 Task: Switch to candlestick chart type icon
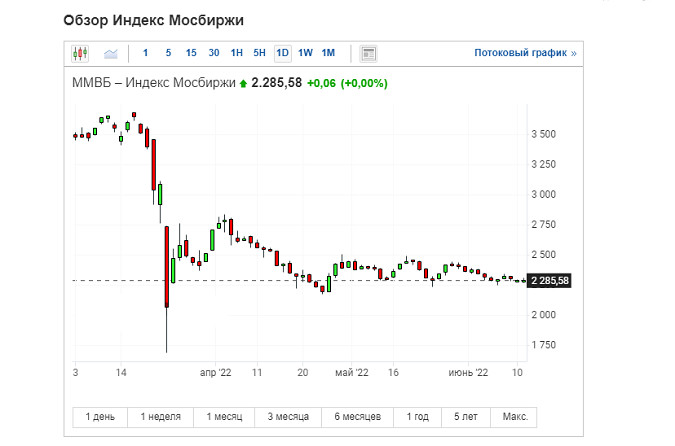(x=80, y=54)
